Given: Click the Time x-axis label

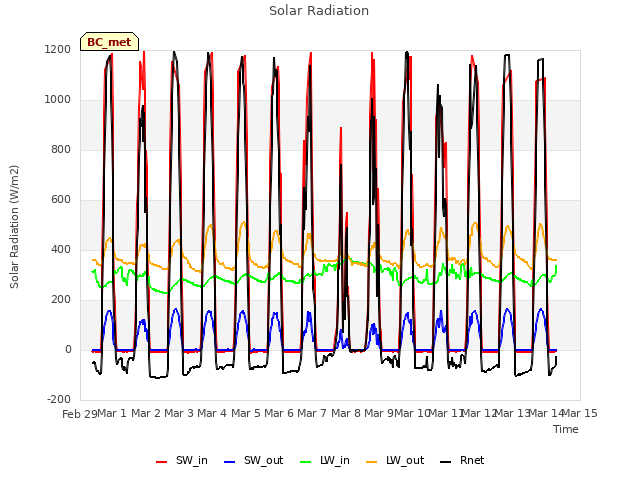Looking at the screenshot, I should (566, 429).
